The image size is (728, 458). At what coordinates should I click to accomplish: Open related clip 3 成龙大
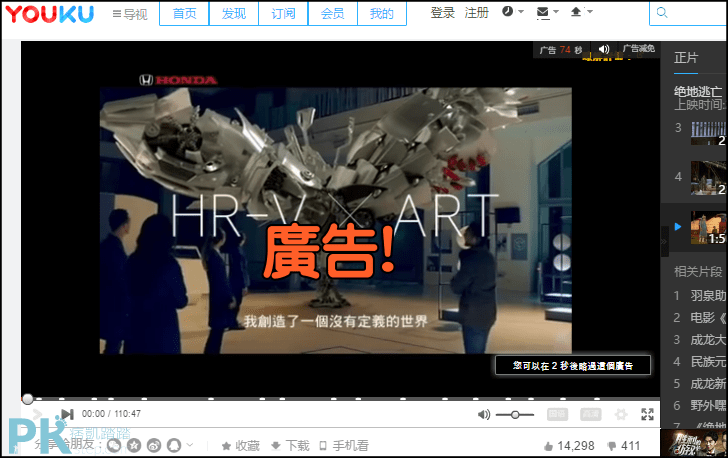(708, 340)
